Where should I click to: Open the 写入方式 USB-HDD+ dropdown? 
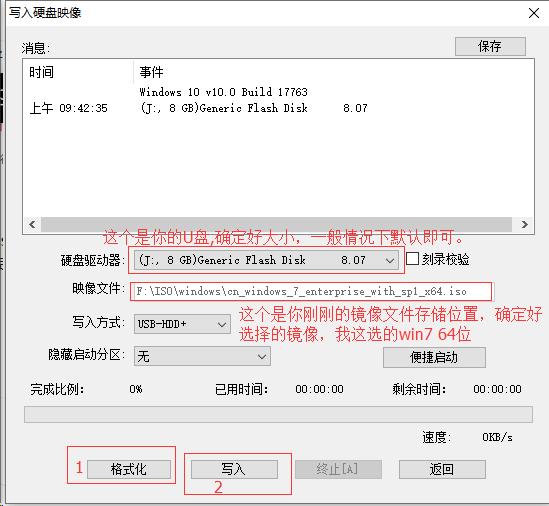182,324
